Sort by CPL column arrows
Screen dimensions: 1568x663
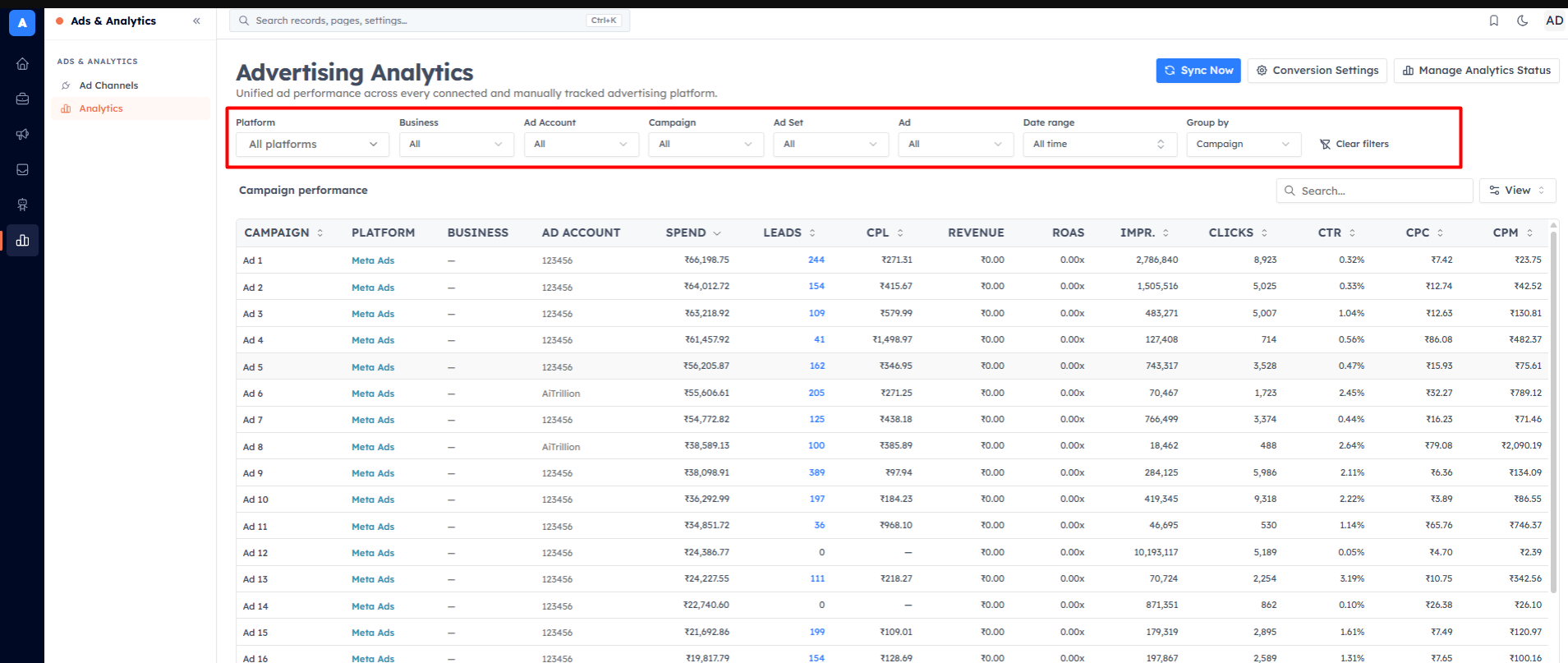pos(900,233)
